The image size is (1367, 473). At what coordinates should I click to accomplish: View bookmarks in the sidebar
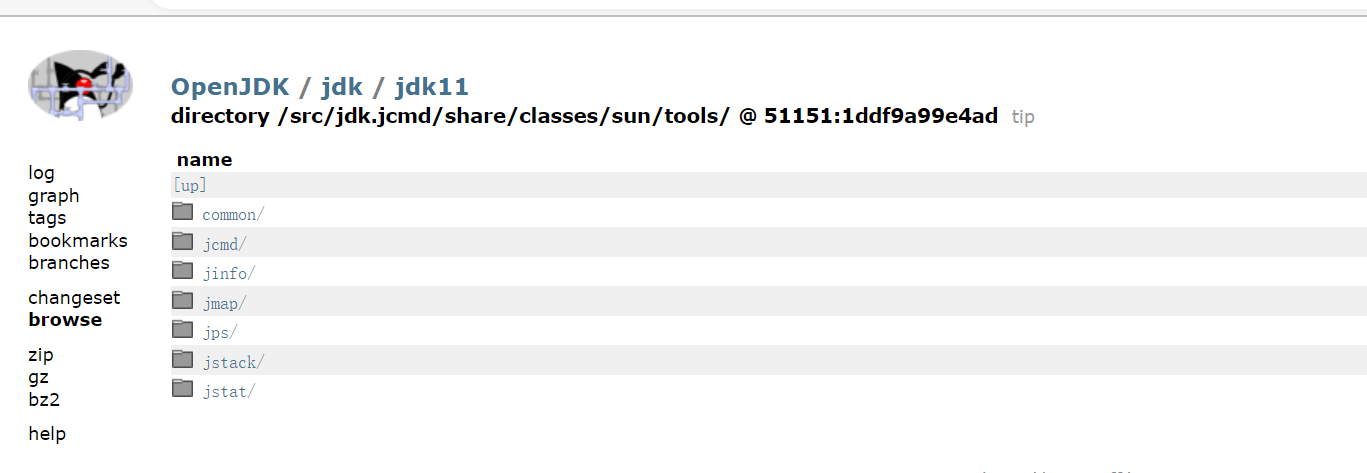coord(78,241)
